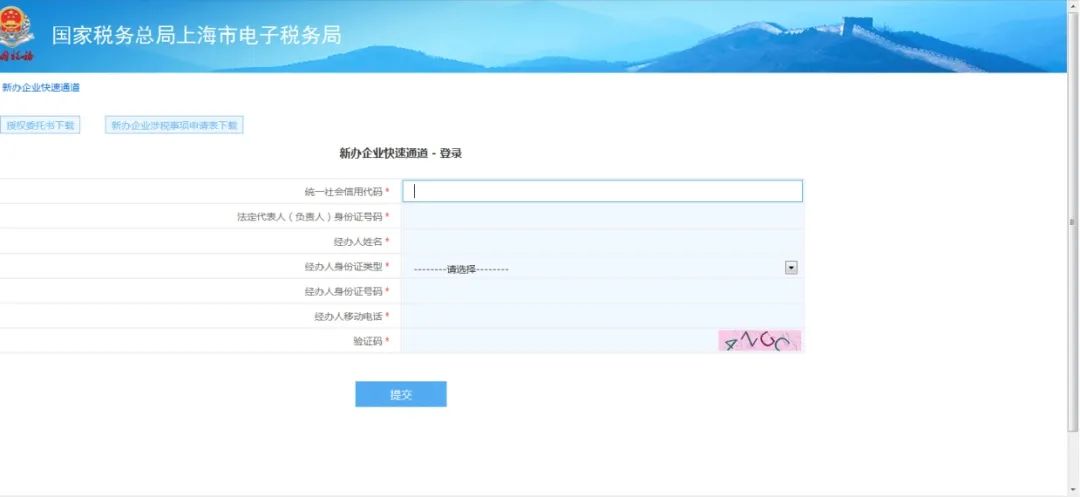Screen dimensions: 1080x497
Task: Click the 验证码 input field
Action: pyautogui.click(x=559, y=341)
